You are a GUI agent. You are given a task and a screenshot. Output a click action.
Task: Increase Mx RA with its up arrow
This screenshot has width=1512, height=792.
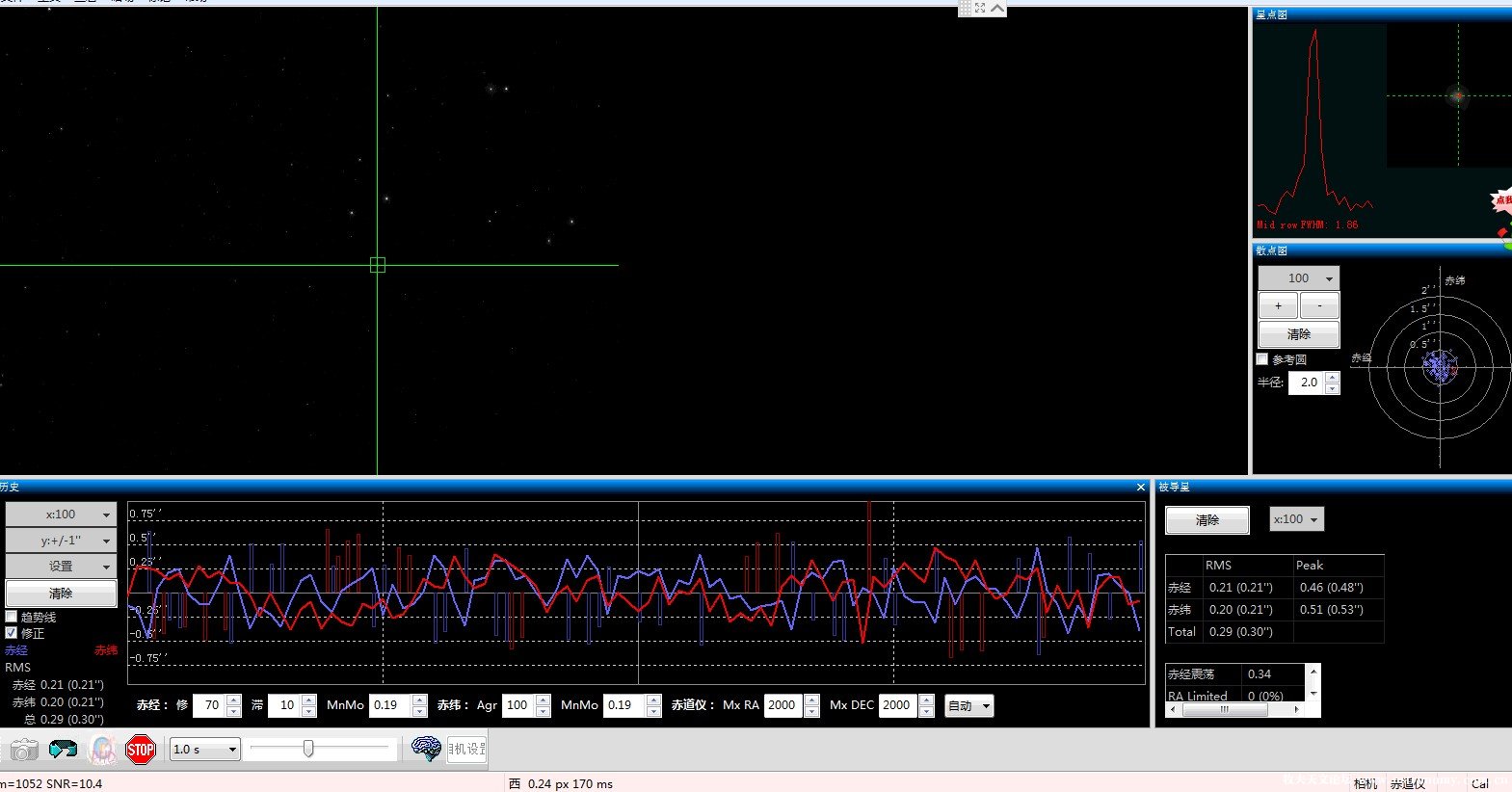coord(811,700)
